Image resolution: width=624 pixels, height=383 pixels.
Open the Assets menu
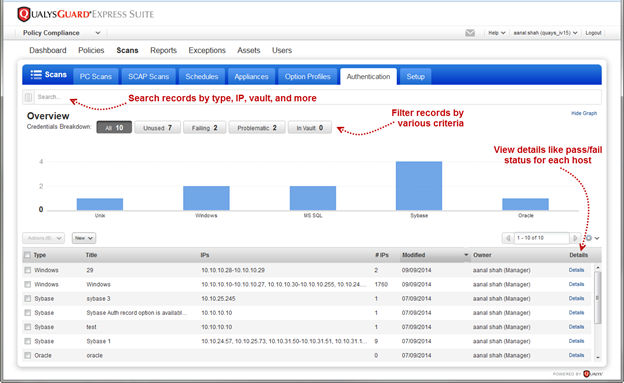click(249, 51)
